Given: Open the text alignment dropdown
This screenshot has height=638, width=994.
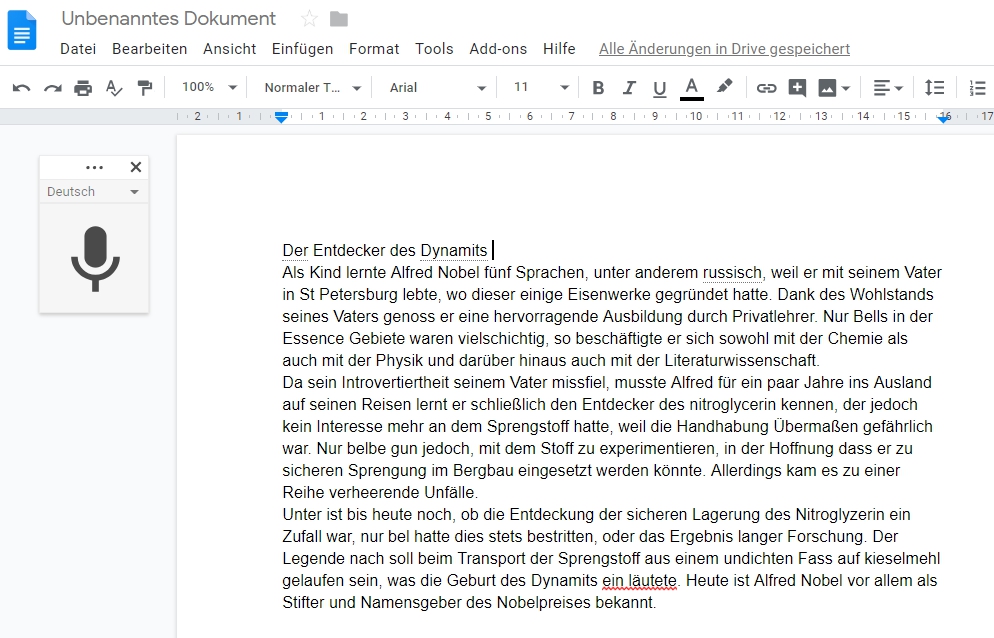Looking at the screenshot, I should click(888, 88).
